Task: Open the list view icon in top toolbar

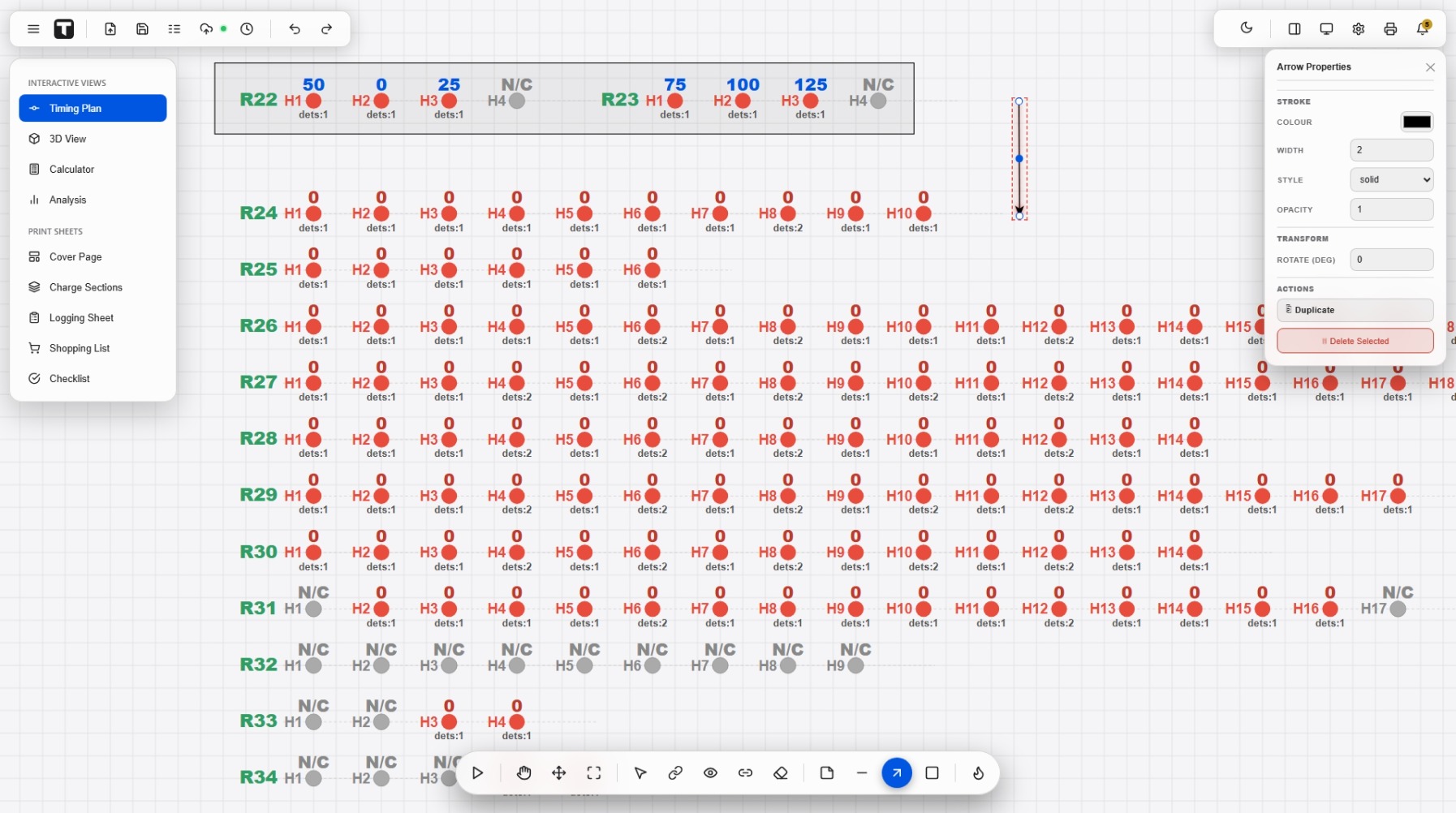Action: pyautogui.click(x=174, y=29)
